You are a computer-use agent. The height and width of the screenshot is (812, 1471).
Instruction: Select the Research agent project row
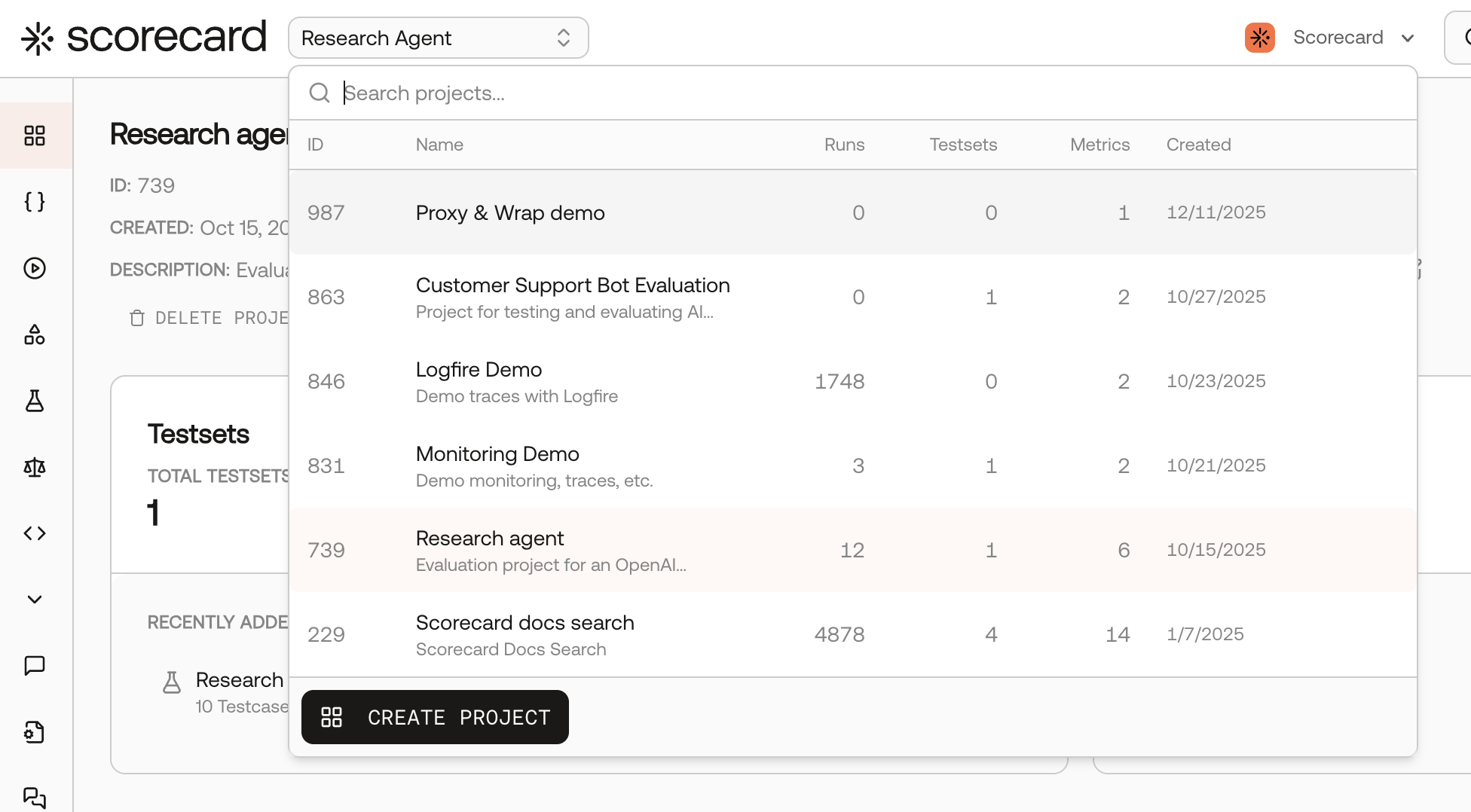[x=853, y=550]
